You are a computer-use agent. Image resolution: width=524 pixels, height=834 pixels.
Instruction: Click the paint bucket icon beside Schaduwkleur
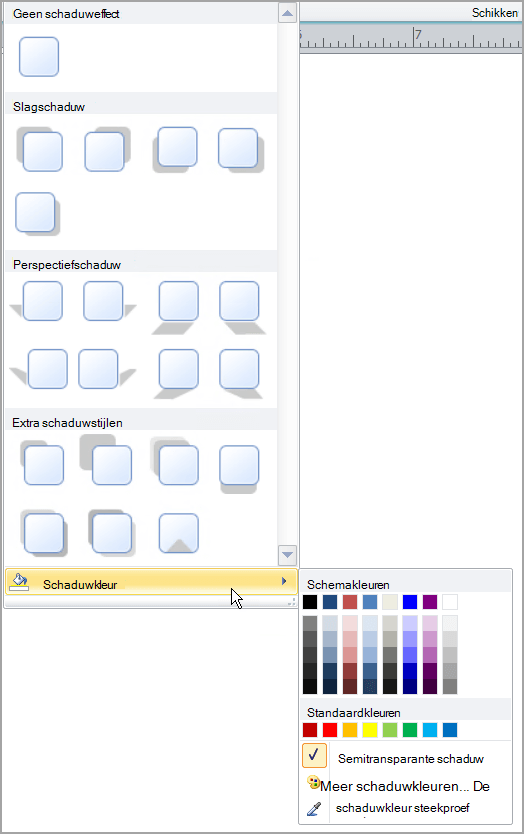[x=20, y=582]
